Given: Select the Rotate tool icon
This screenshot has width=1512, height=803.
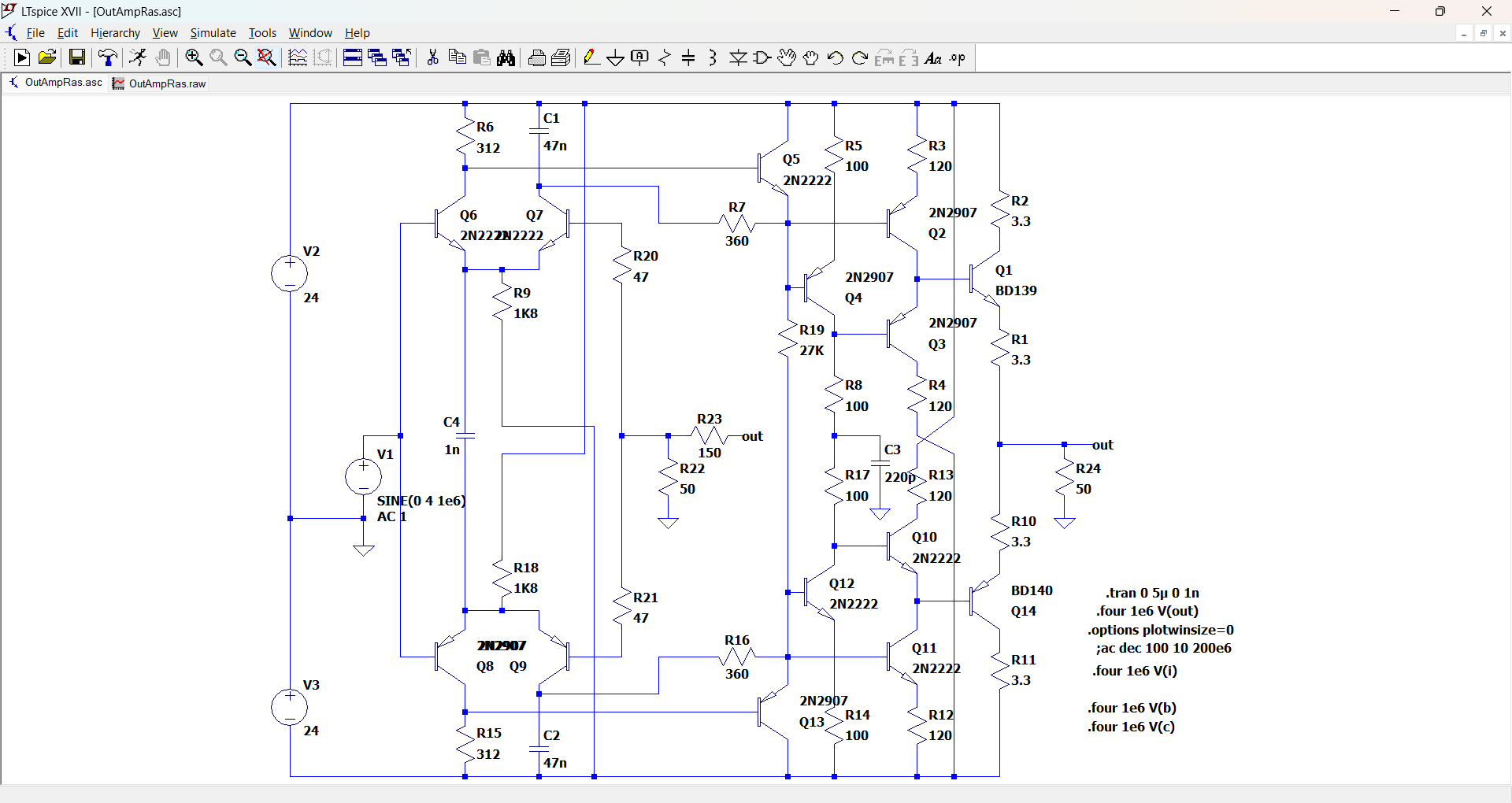Looking at the screenshot, I should click(884, 57).
